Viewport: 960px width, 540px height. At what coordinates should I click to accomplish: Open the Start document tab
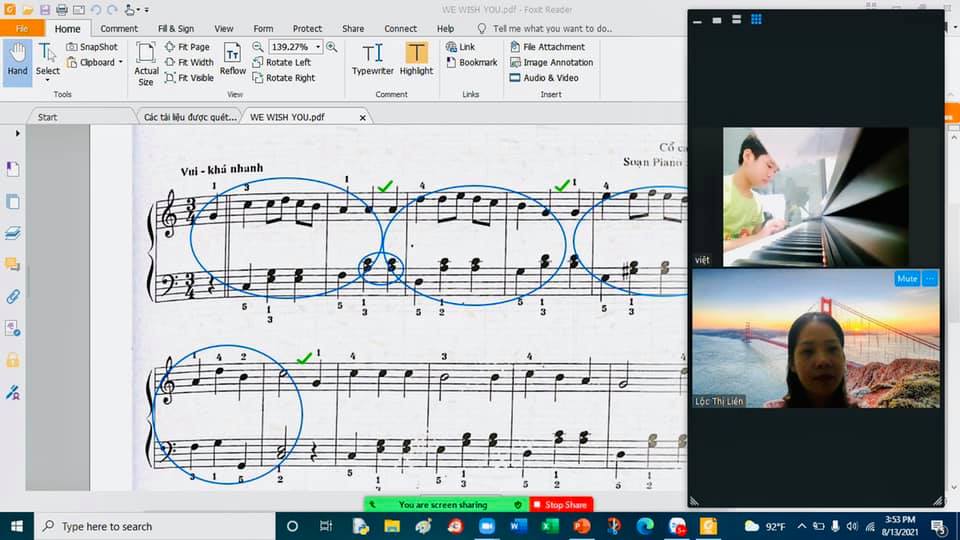point(48,117)
